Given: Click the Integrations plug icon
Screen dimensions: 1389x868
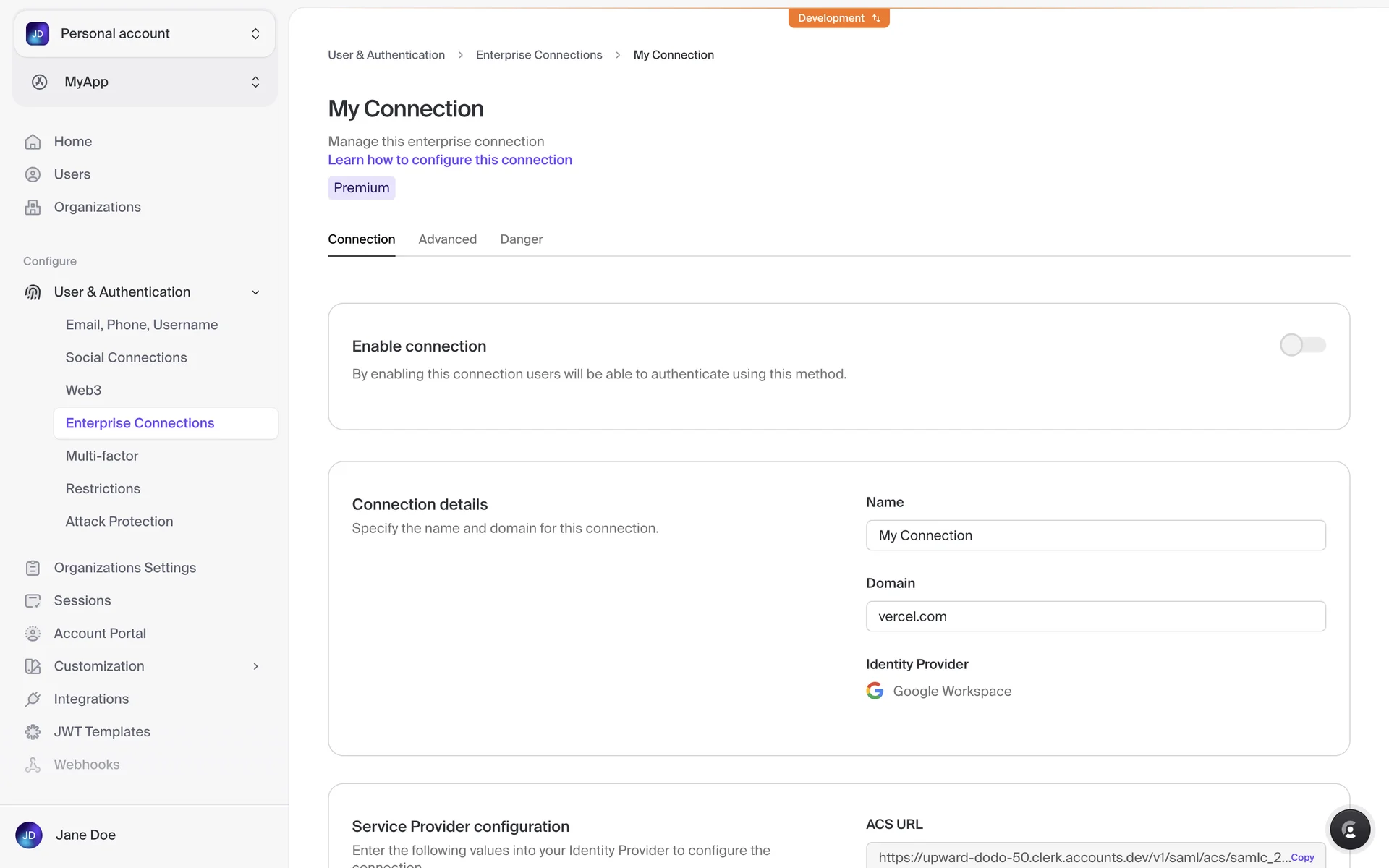Looking at the screenshot, I should (x=33, y=699).
